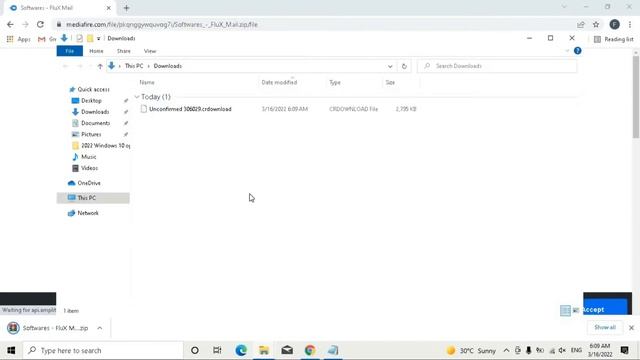Bookmark this page star icon
640x360 pixels.
pyautogui.click(x=596, y=24)
